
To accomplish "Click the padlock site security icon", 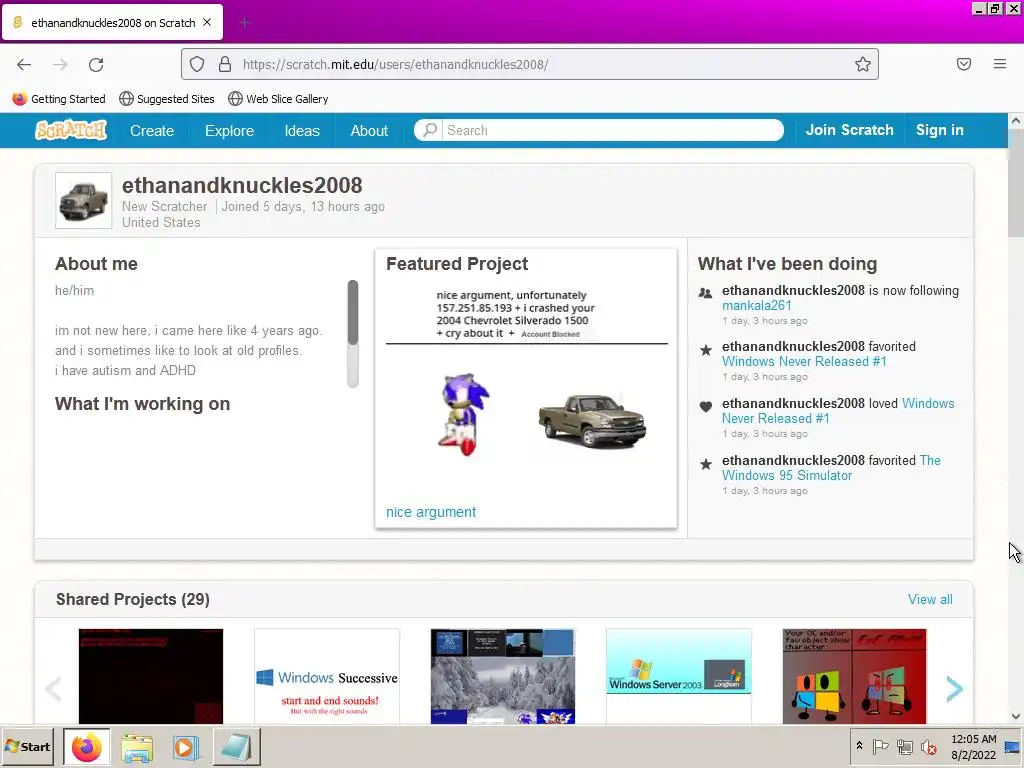I will (x=225, y=64).
